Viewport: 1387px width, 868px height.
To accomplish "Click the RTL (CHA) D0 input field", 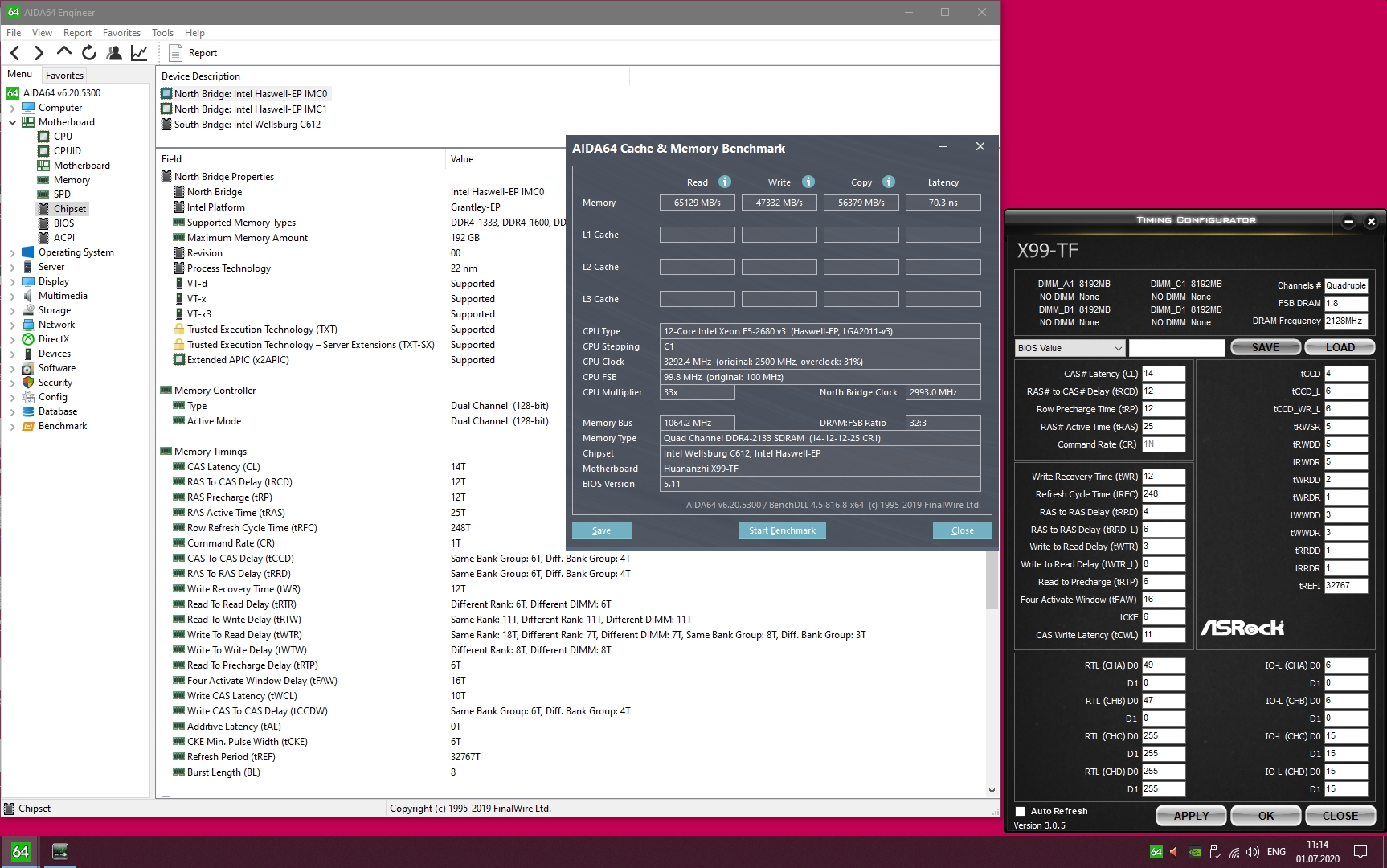I will (1164, 665).
